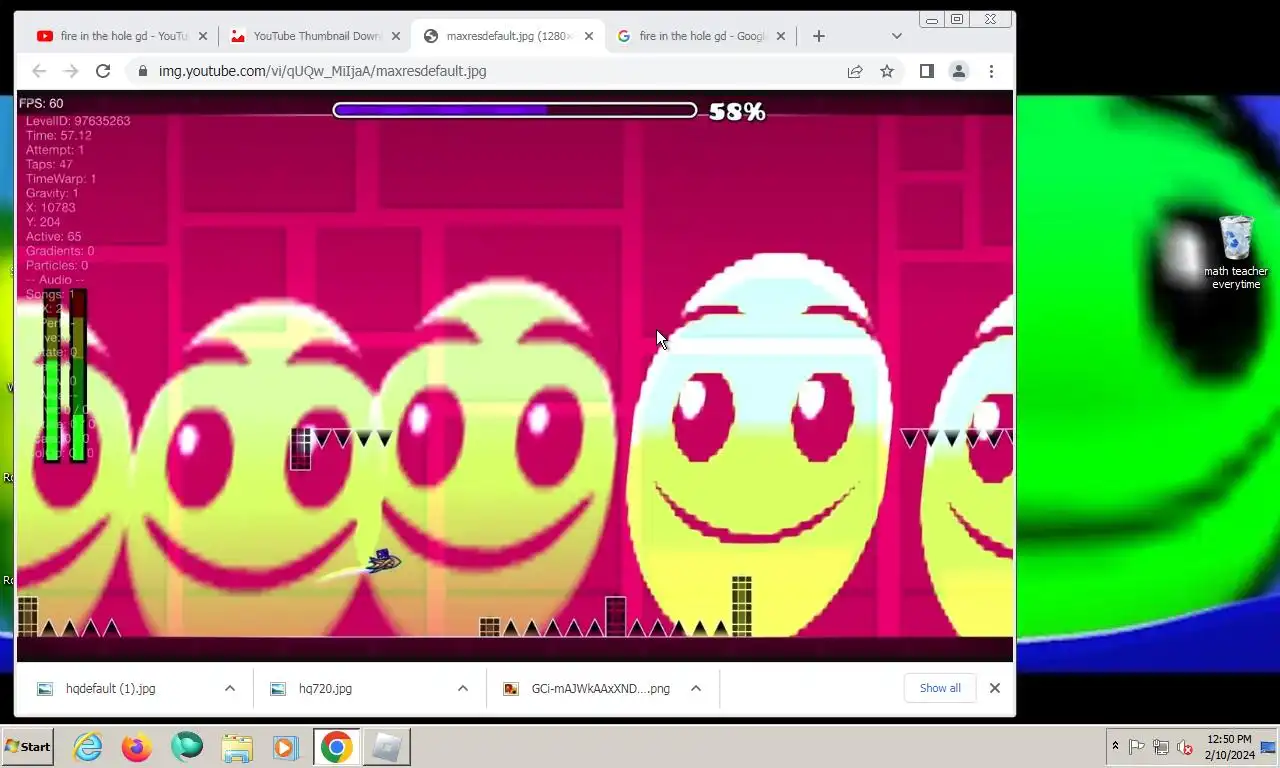Select the 'math teacher everytime' Recycle Bin icon
This screenshot has height=768, width=1280.
[x=1236, y=252]
